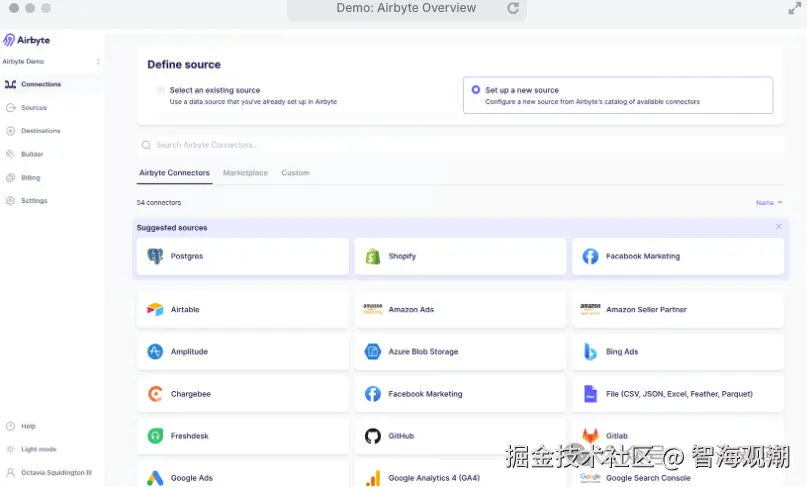Screen dimensions: 807x487
Task: Open the Google Search Console label
Action: pyautogui.click(x=648, y=478)
